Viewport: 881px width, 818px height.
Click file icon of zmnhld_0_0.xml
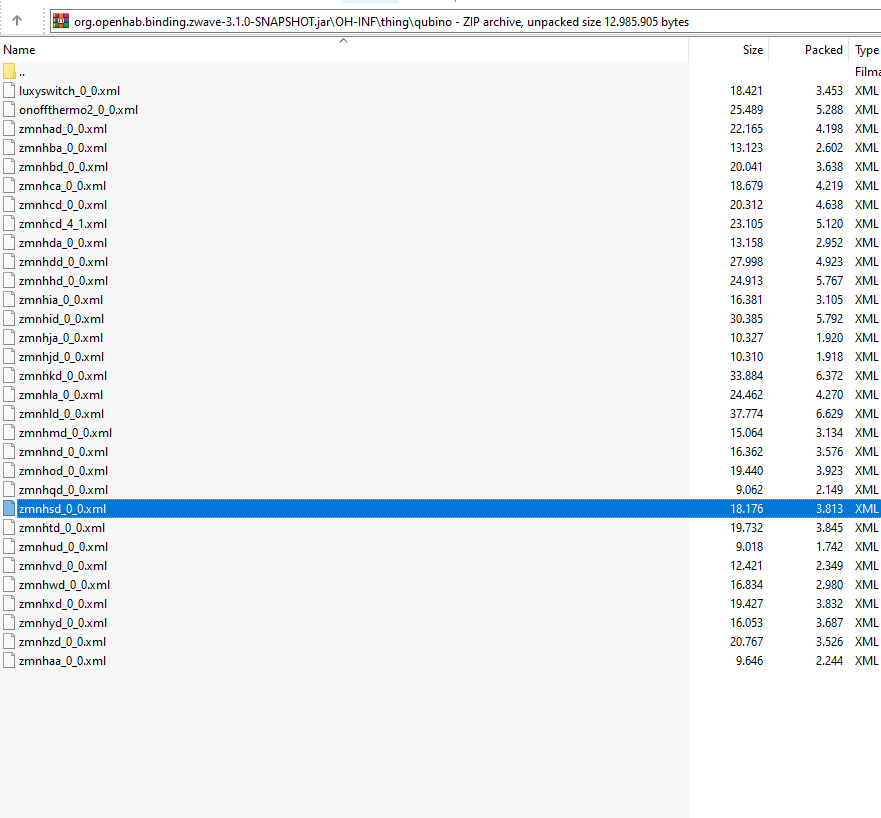[9, 413]
